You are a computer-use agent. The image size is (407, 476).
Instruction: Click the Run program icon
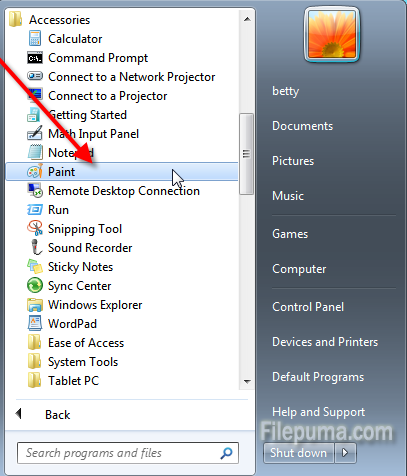pyautogui.click(x=35, y=210)
